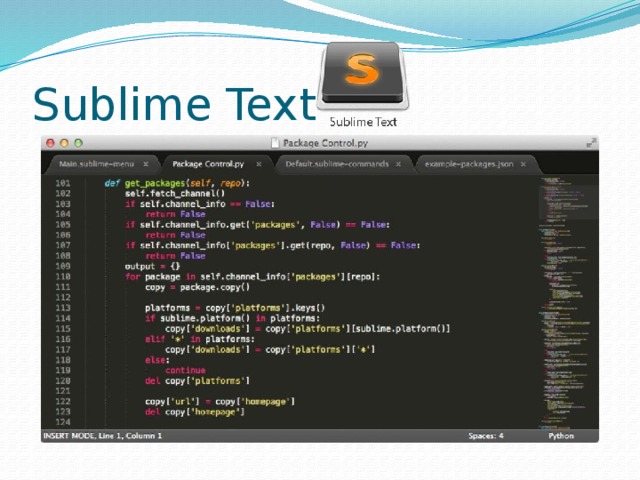Click line number 124 in the gutter
The image size is (640, 480).
[x=63, y=422]
